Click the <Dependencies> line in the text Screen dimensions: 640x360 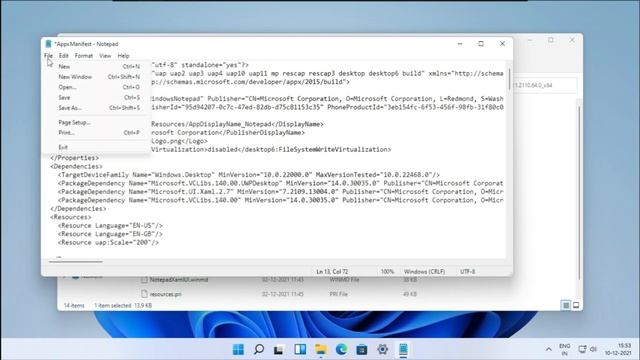click(x=76, y=167)
